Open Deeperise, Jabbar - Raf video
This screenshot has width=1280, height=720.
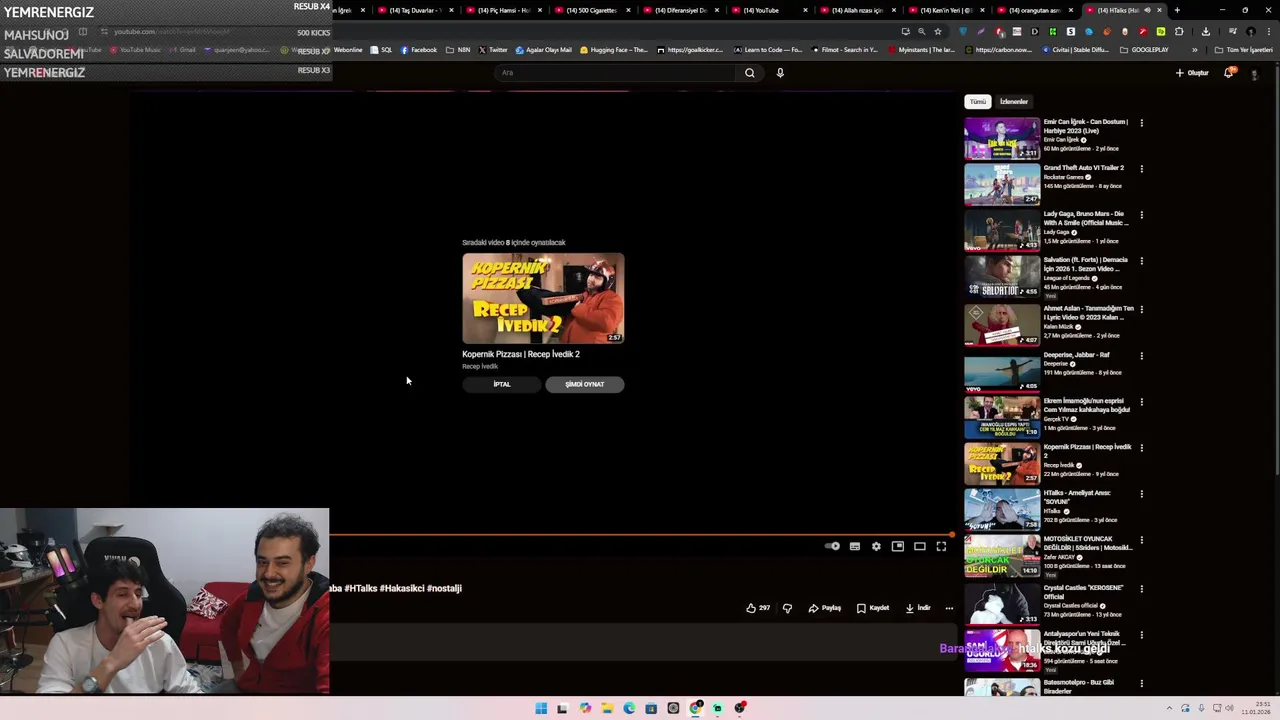[1002, 371]
